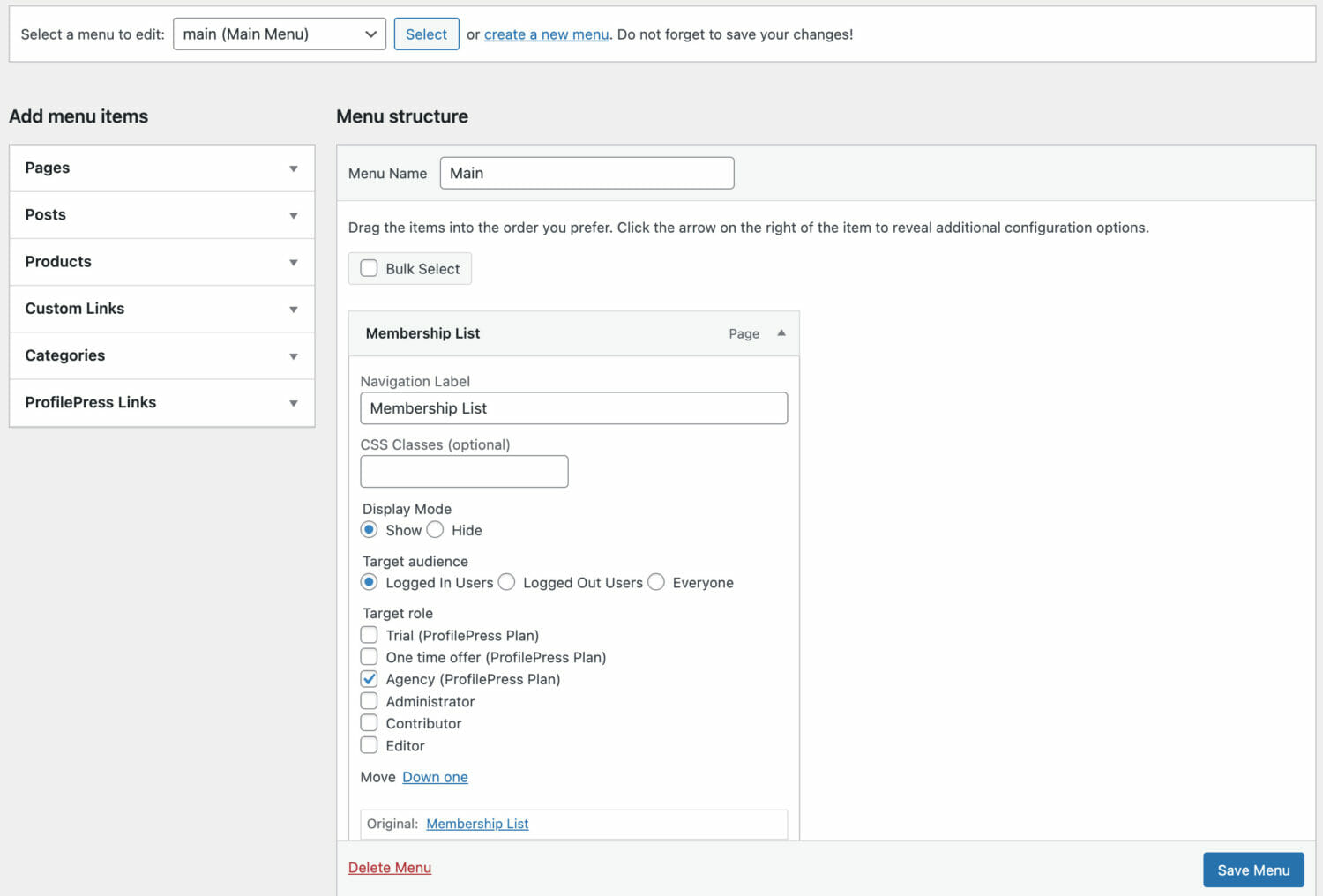Expand the ProfilePress Links panel

(x=162, y=402)
